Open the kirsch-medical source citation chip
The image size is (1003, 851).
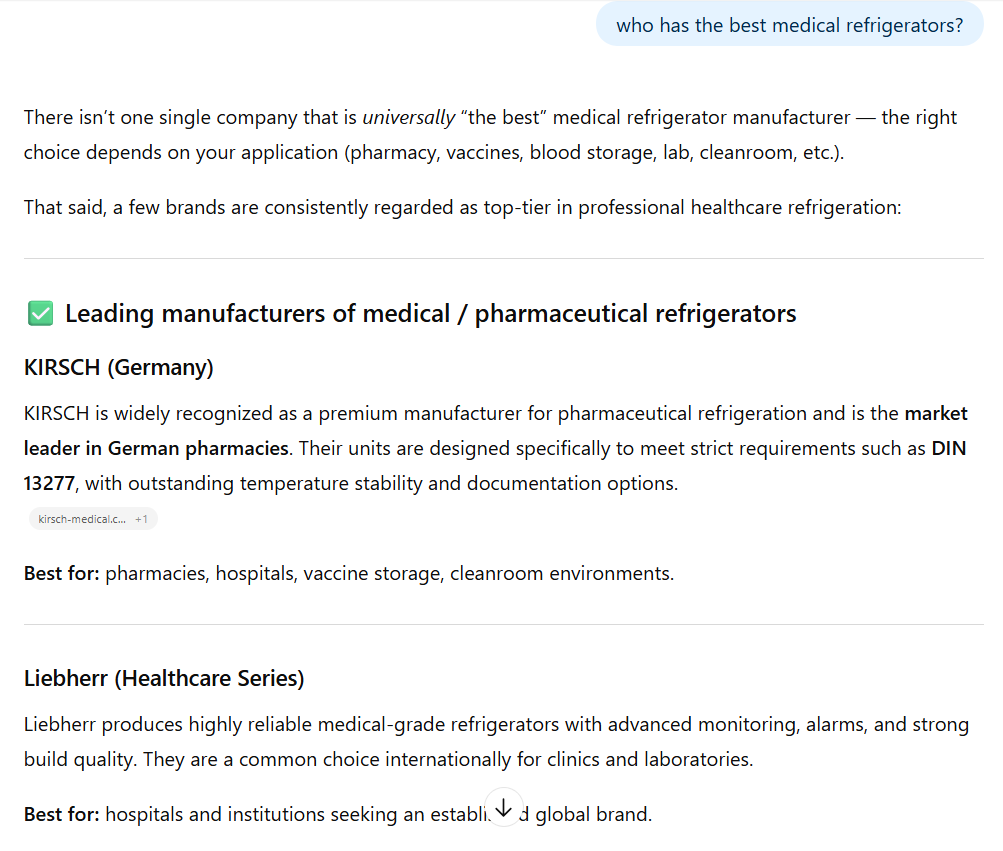pyautogui.click(x=82, y=519)
